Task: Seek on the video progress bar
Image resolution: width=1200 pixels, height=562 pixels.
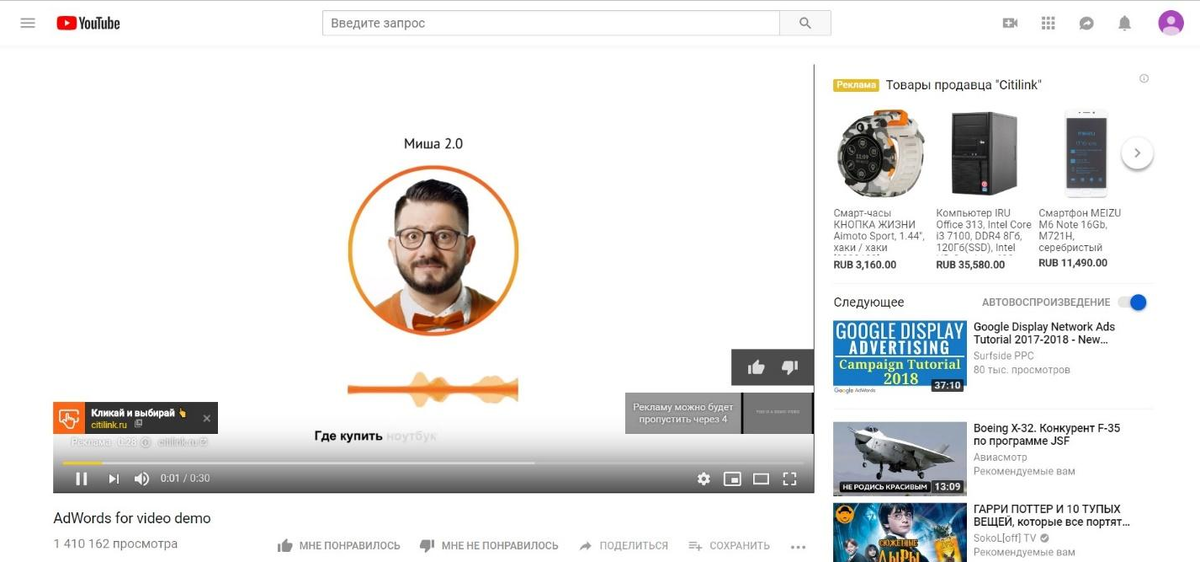Action: [x=433, y=463]
